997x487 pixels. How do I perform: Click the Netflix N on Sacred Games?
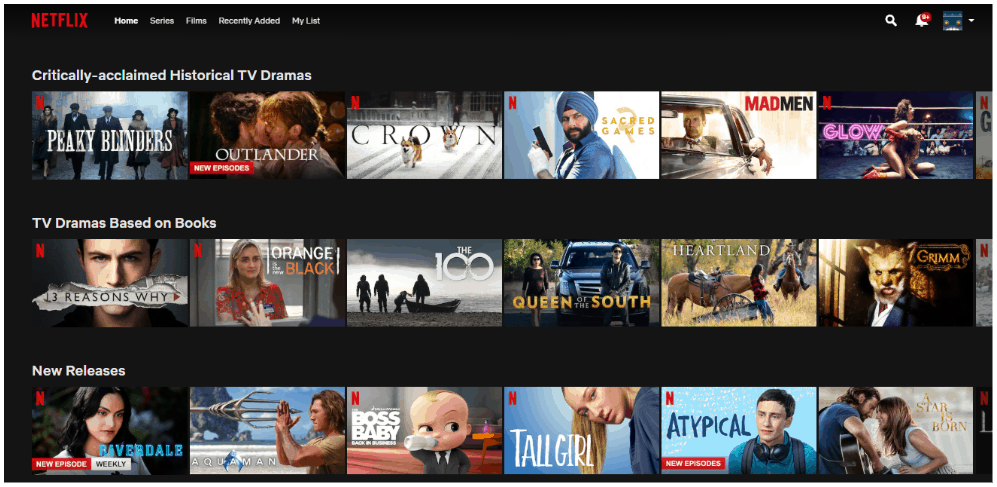pos(512,103)
